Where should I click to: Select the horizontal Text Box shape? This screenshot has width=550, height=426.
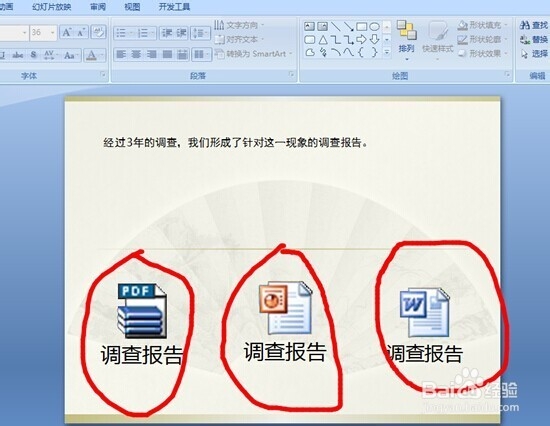coord(309,26)
